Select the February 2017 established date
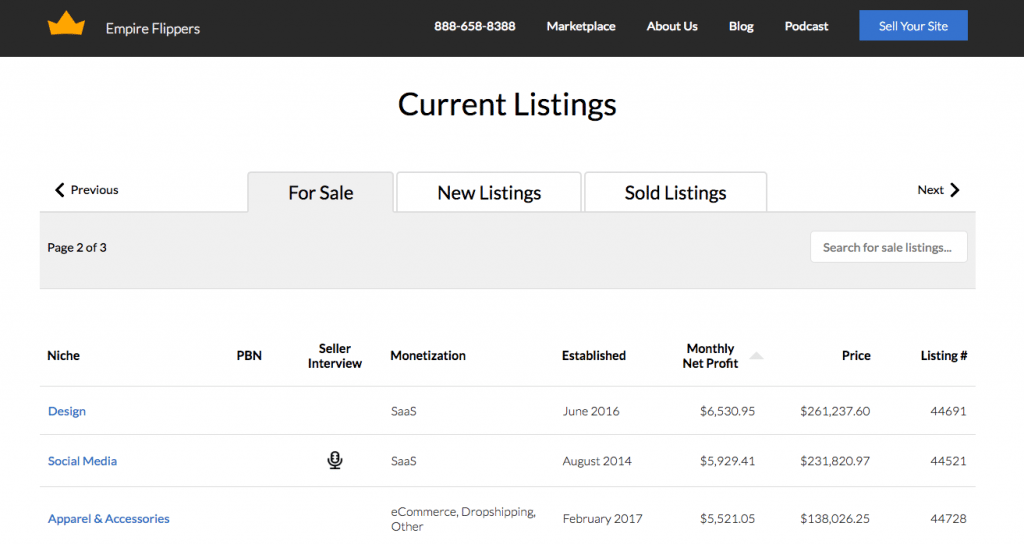 pyautogui.click(x=602, y=519)
